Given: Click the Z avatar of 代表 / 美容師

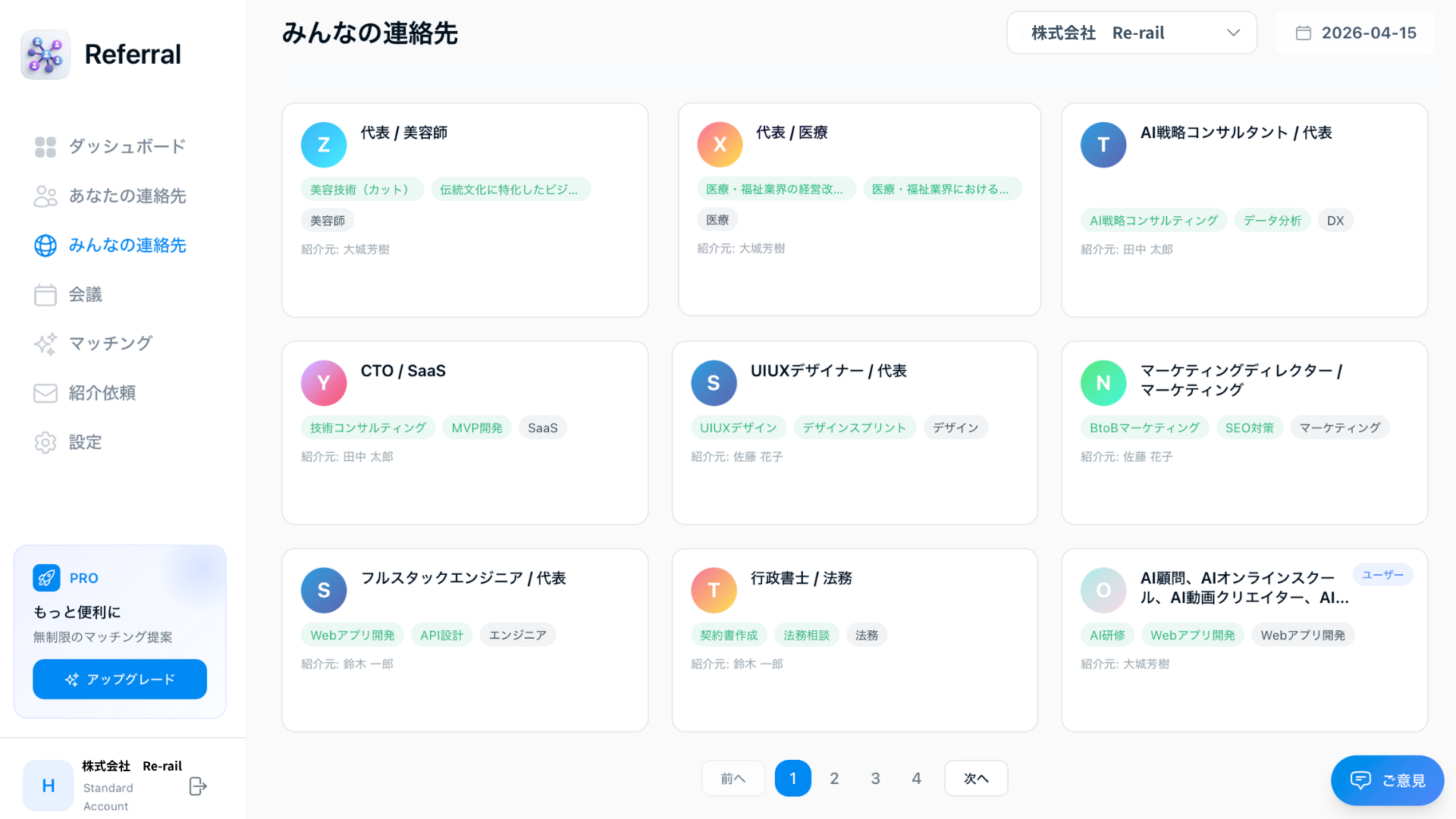Looking at the screenshot, I should [x=324, y=145].
